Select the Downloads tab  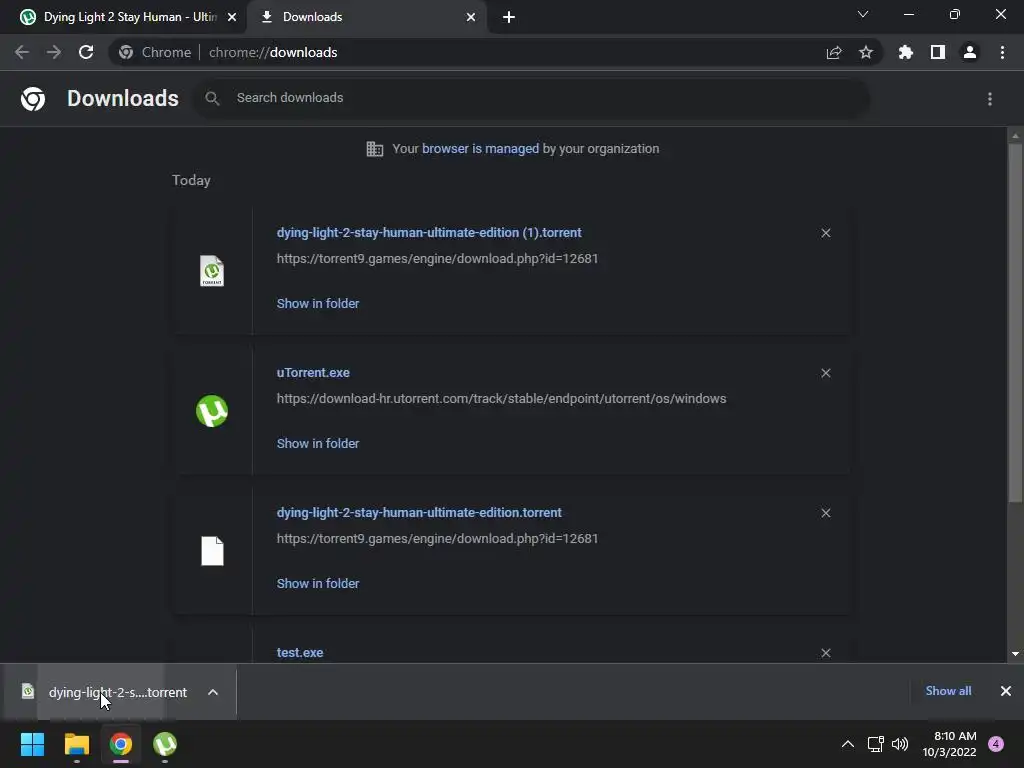click(366, 17)
